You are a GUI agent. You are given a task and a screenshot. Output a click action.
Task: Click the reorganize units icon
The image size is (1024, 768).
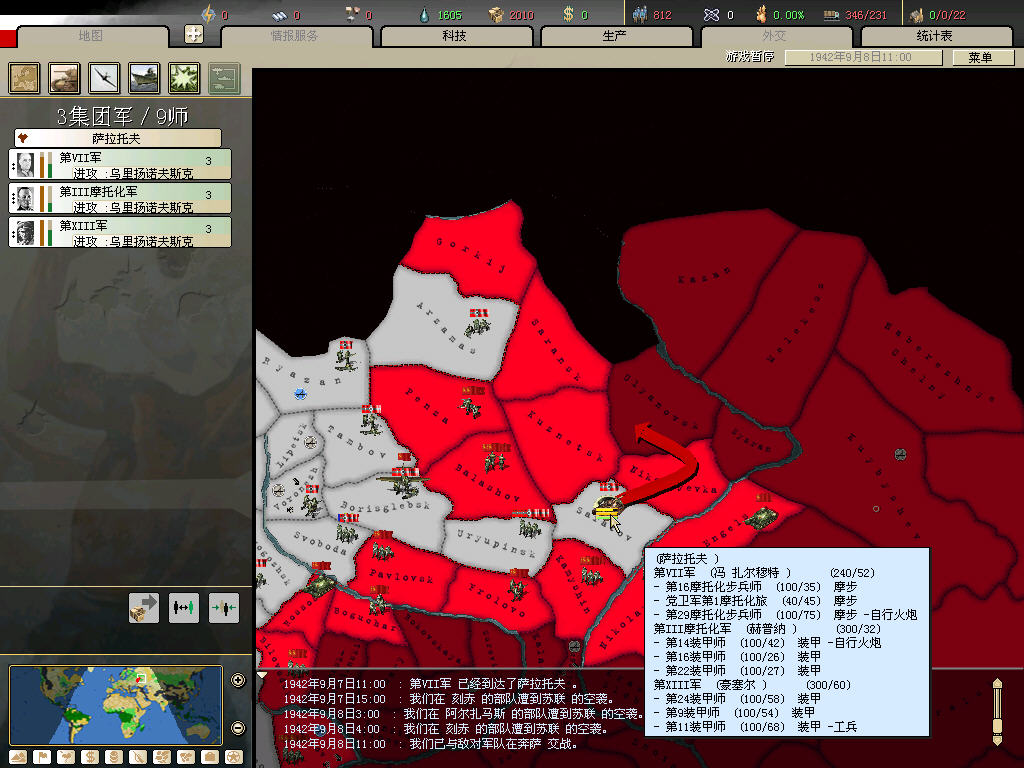184,607
